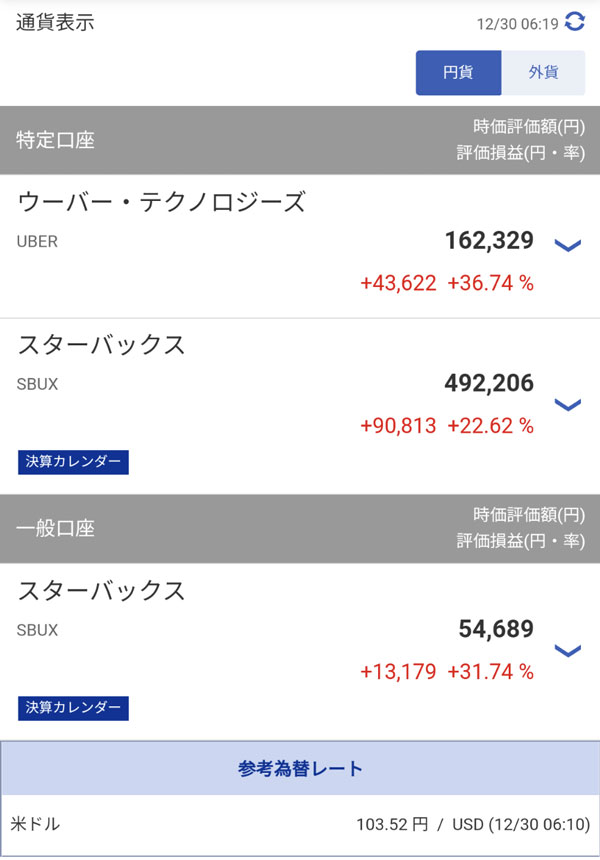Tap the UBER ticker symbol
Viewport: 600px width, 860px height.
(x=38, y=241)
